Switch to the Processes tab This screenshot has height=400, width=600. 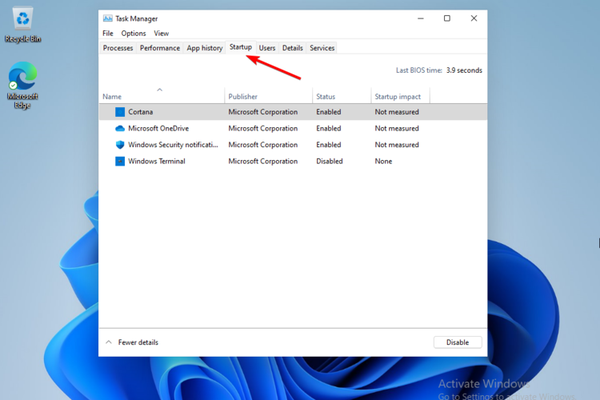118,48
